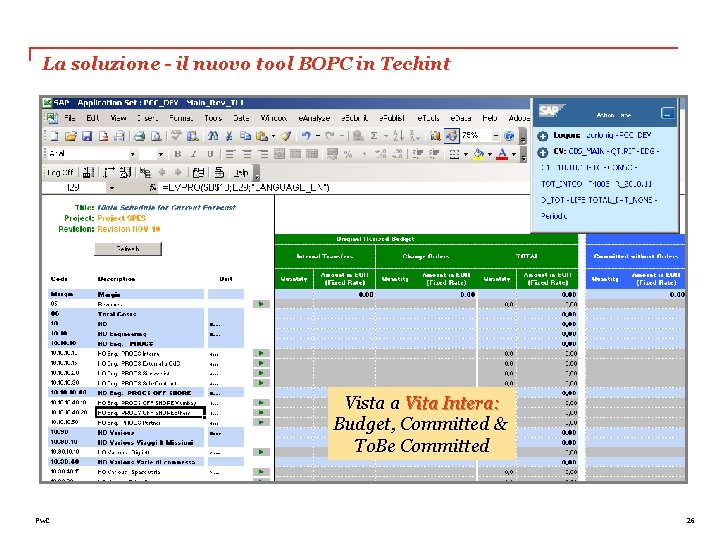The image size is (720, 540).
Task: Open the eAnalyze menu
Action: pyautogui.click(x=314, y=118)
